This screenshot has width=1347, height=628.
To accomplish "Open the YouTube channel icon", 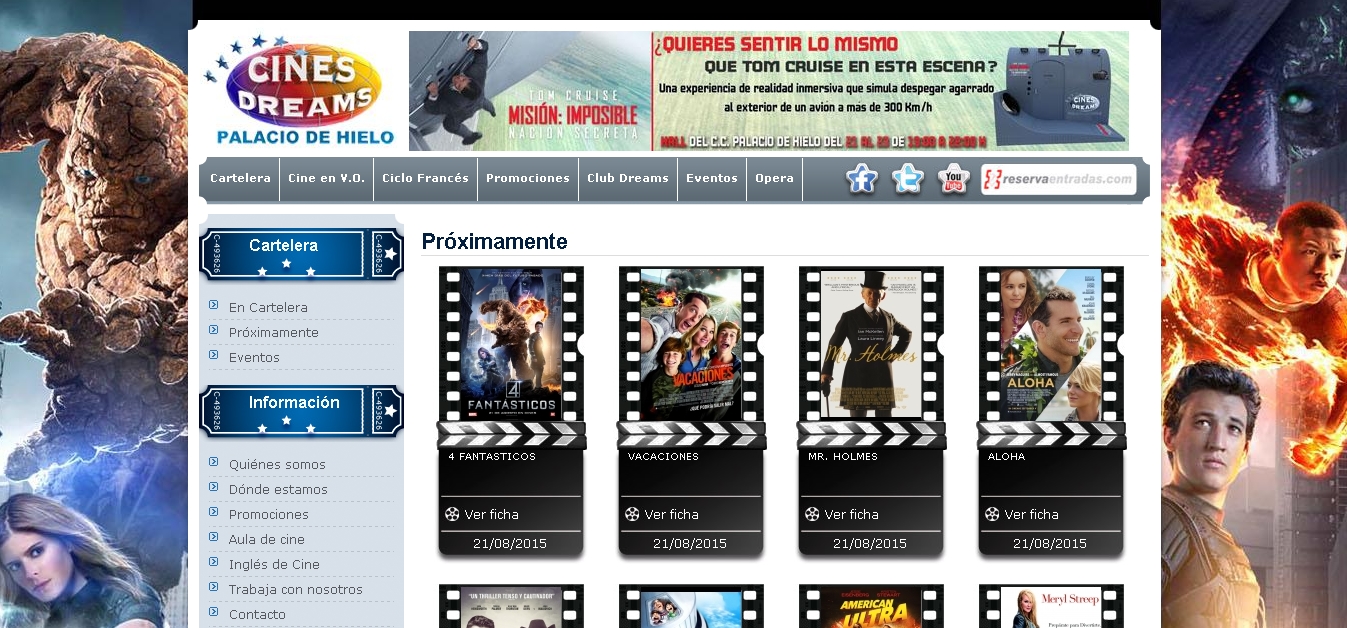I will tap(954, 179).
